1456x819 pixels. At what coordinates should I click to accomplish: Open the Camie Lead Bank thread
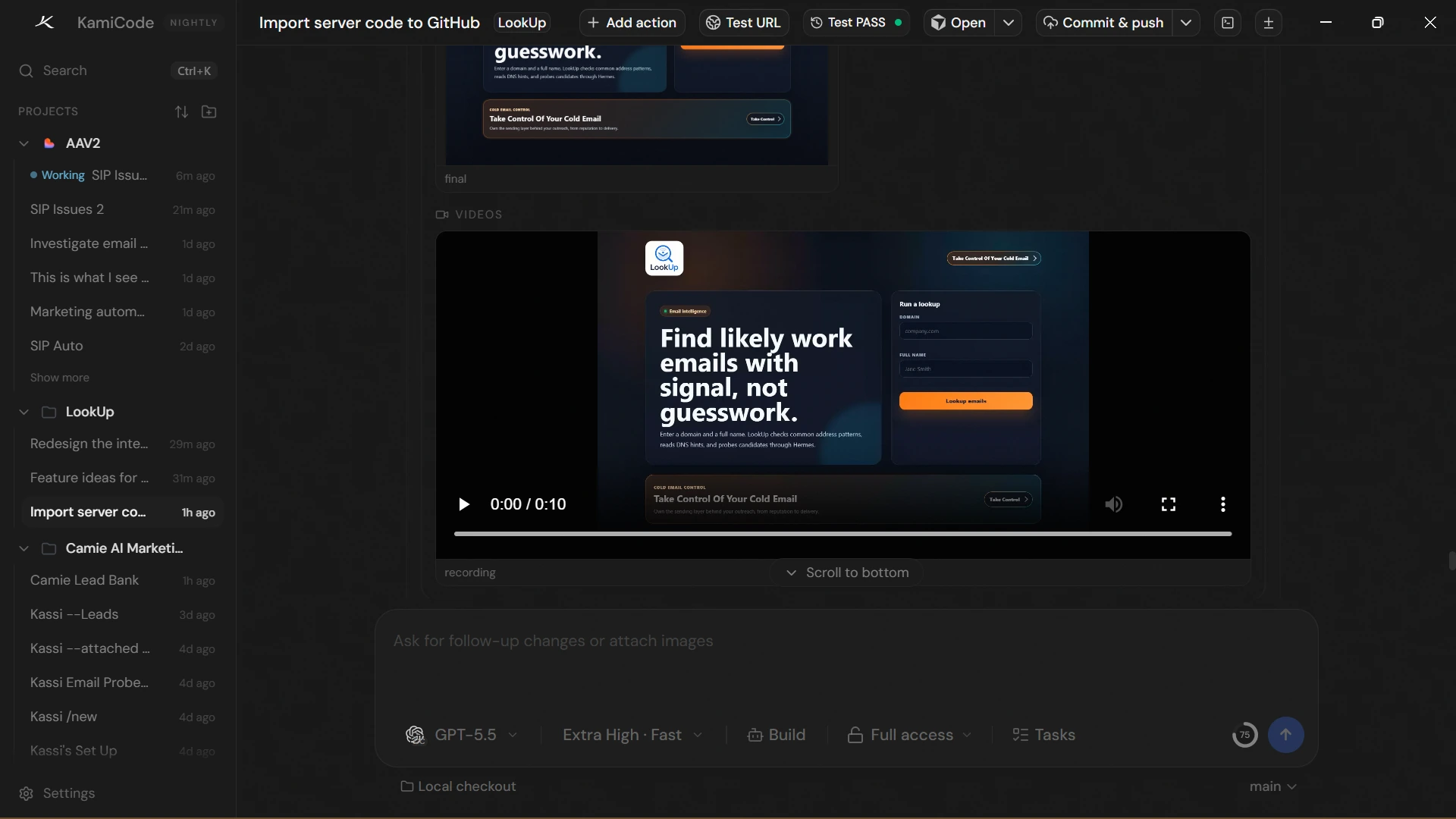tap(121, 580)
